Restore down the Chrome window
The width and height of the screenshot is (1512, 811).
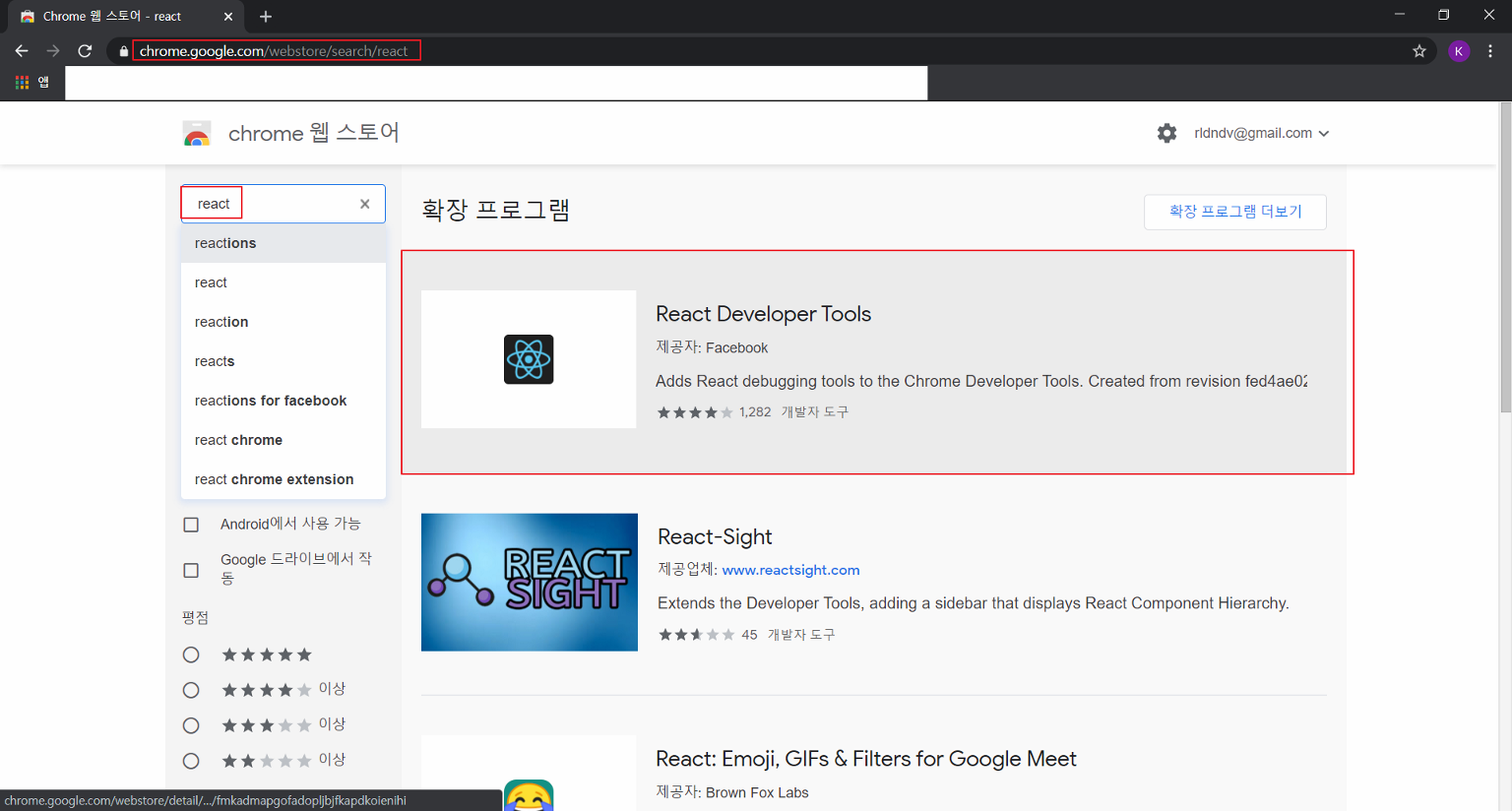coord(1443,15)
